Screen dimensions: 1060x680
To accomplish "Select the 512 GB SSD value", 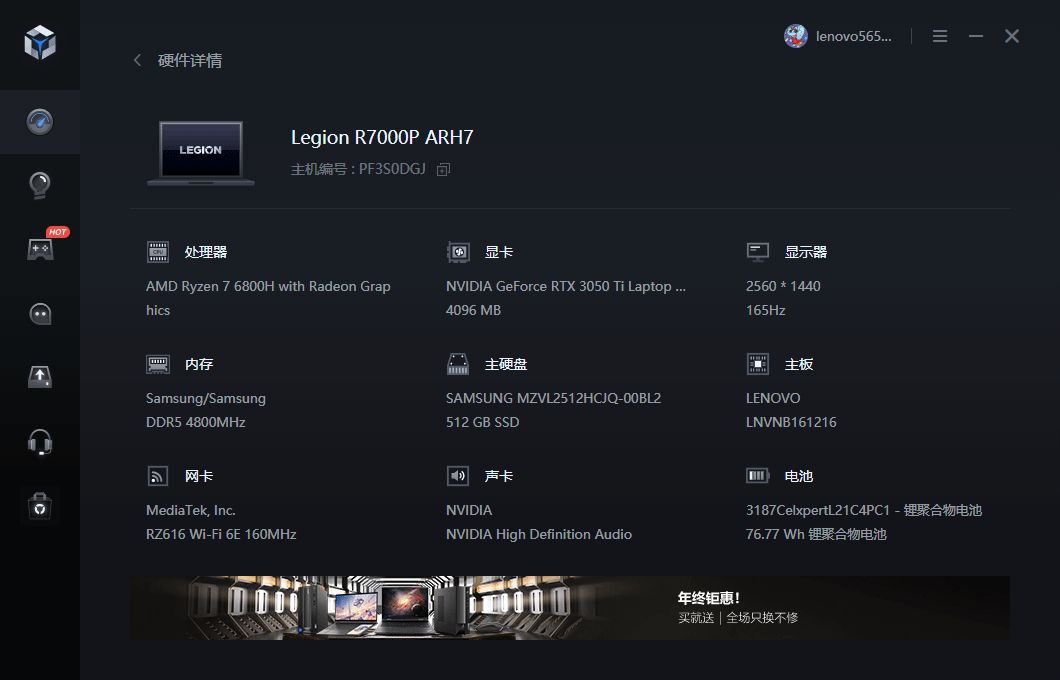I will click(x=483, y=422).
